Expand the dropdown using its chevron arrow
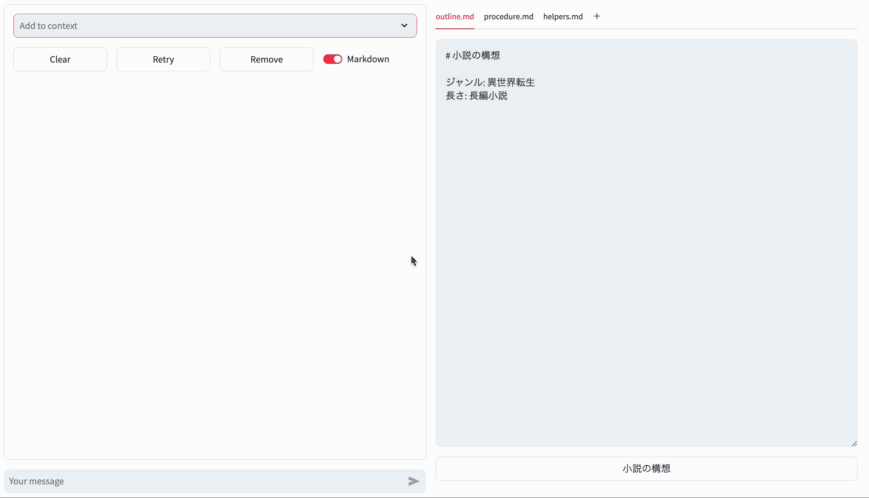 coord(404,26)
